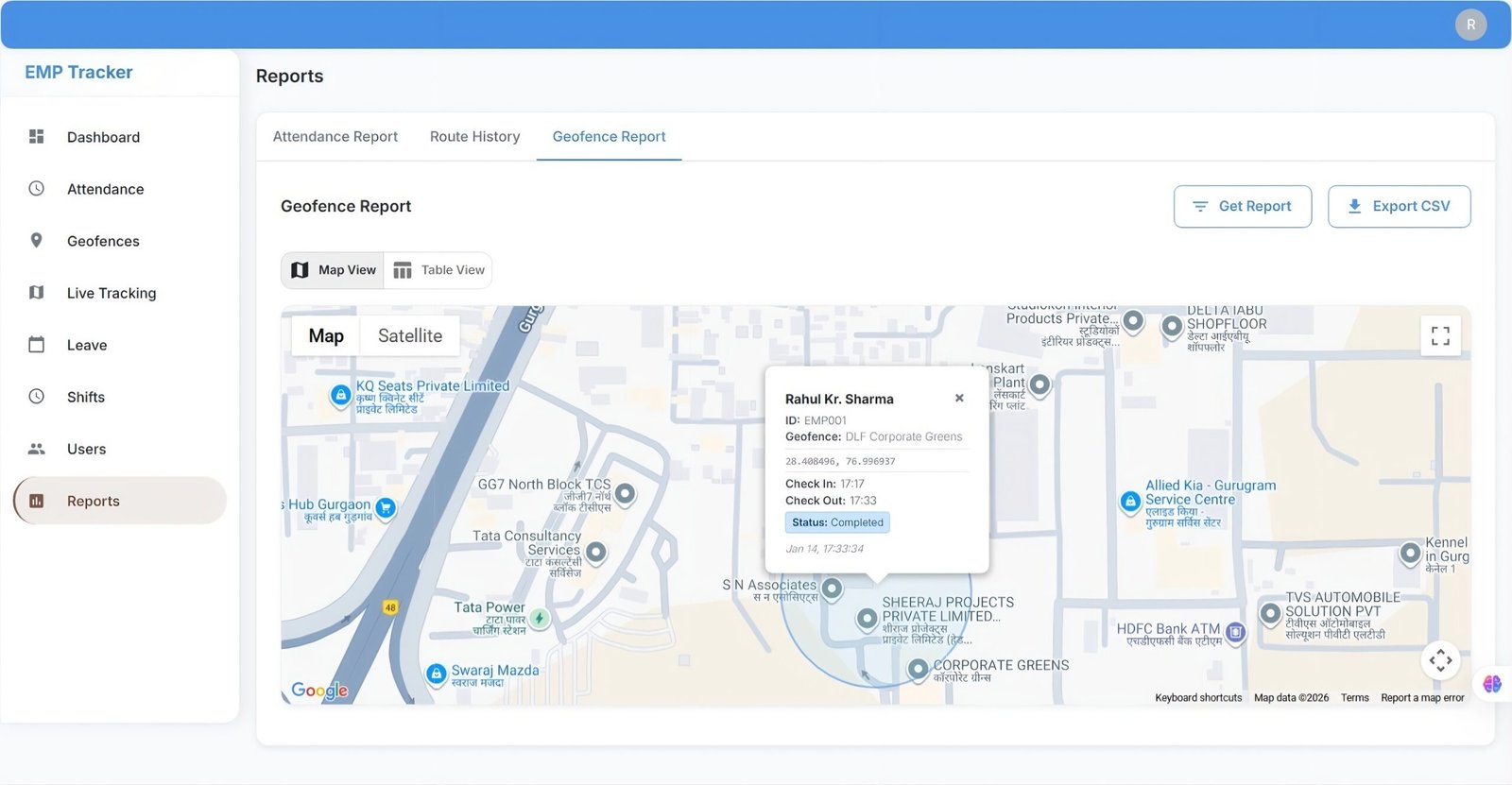
Task: Toggle fullscreen map view
Action: pos(1440,336)
